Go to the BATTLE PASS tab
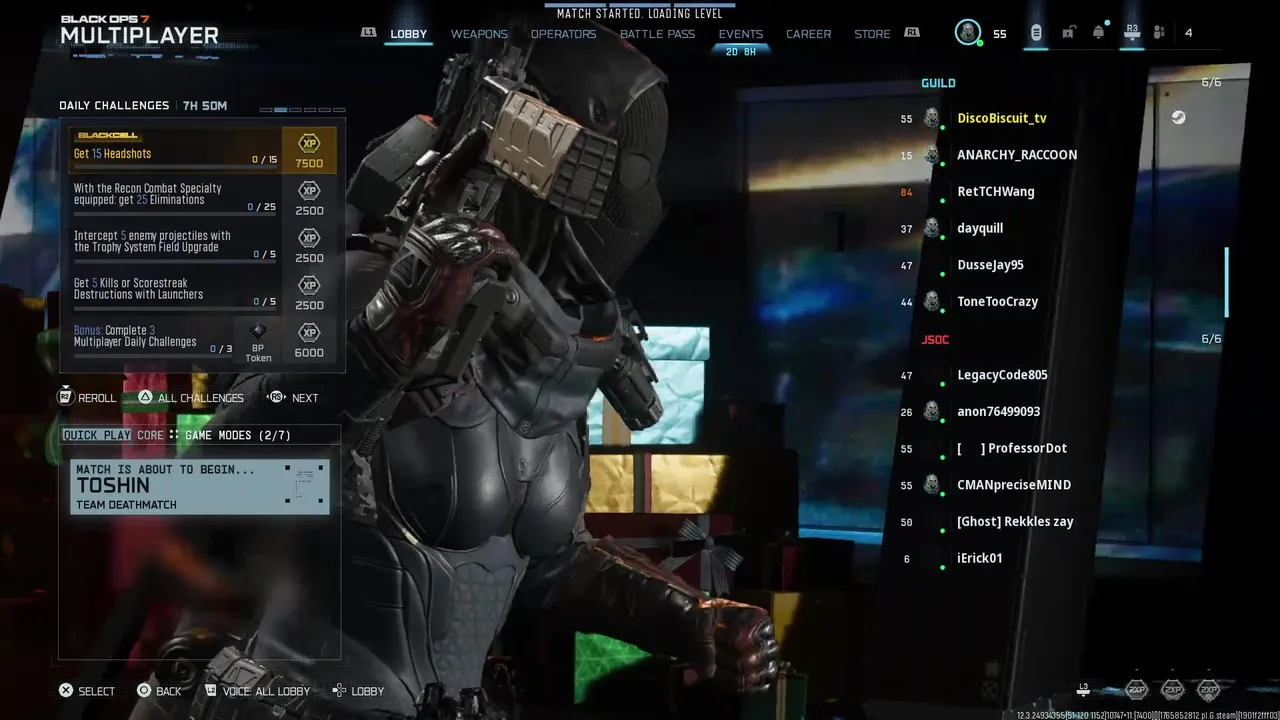This screenshot has height=720, width=1280. point(657,34)
